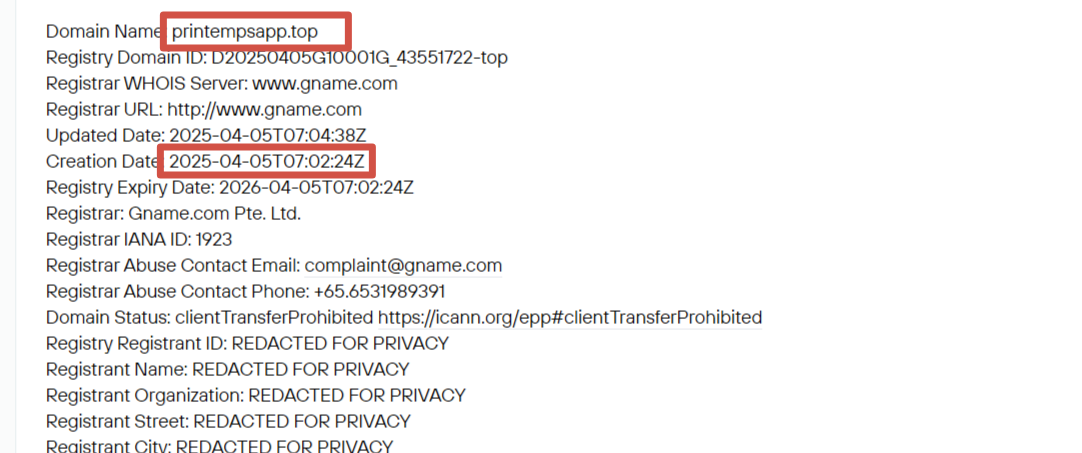Click the Domain Name label

pyautogui.click(x=104, y=32)
